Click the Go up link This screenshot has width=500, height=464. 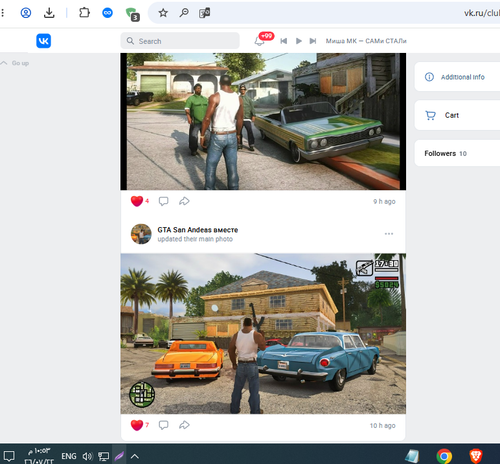pos(15,63)
